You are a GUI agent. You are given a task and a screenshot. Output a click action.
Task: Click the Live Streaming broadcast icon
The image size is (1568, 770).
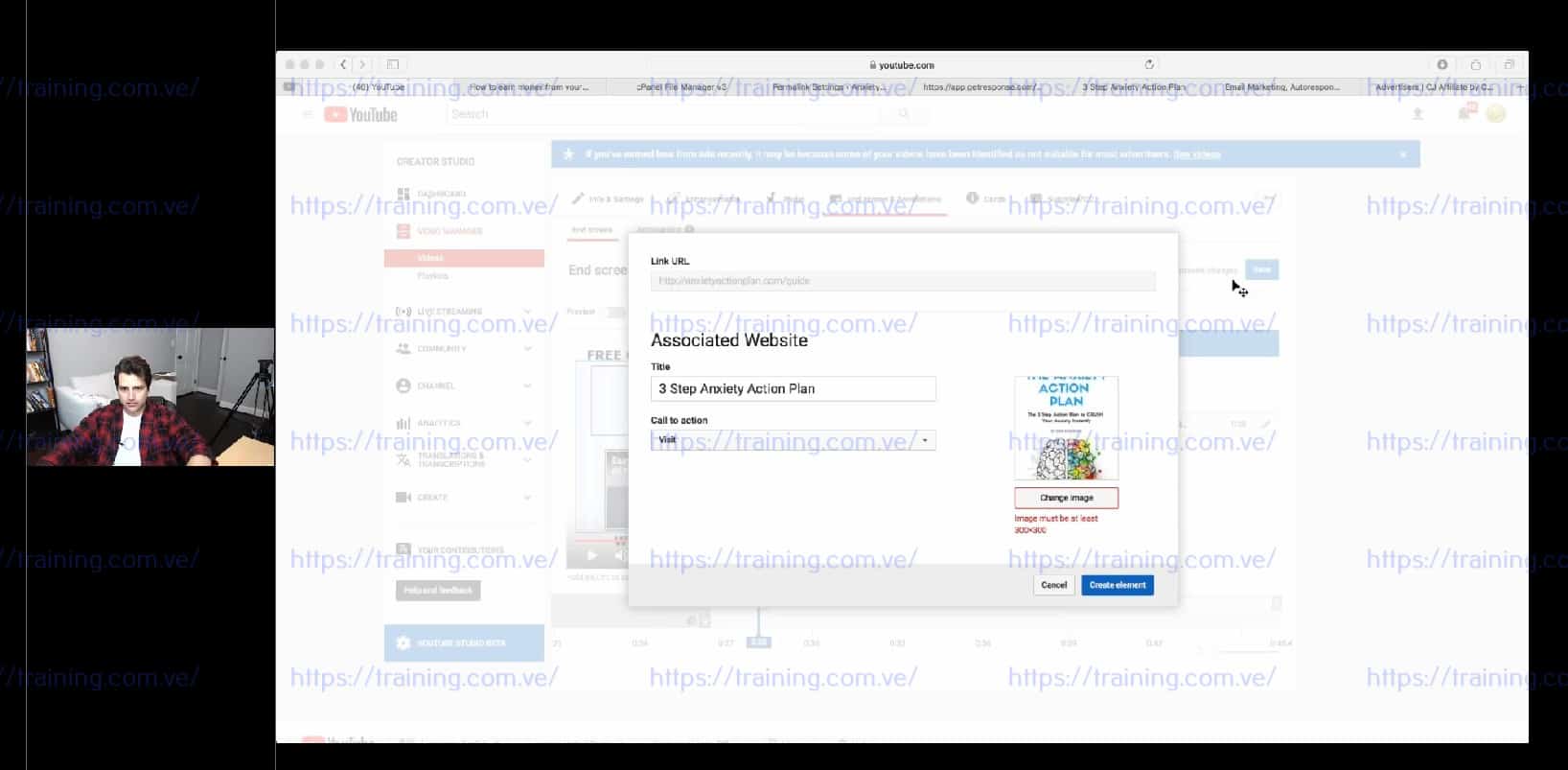404,312
